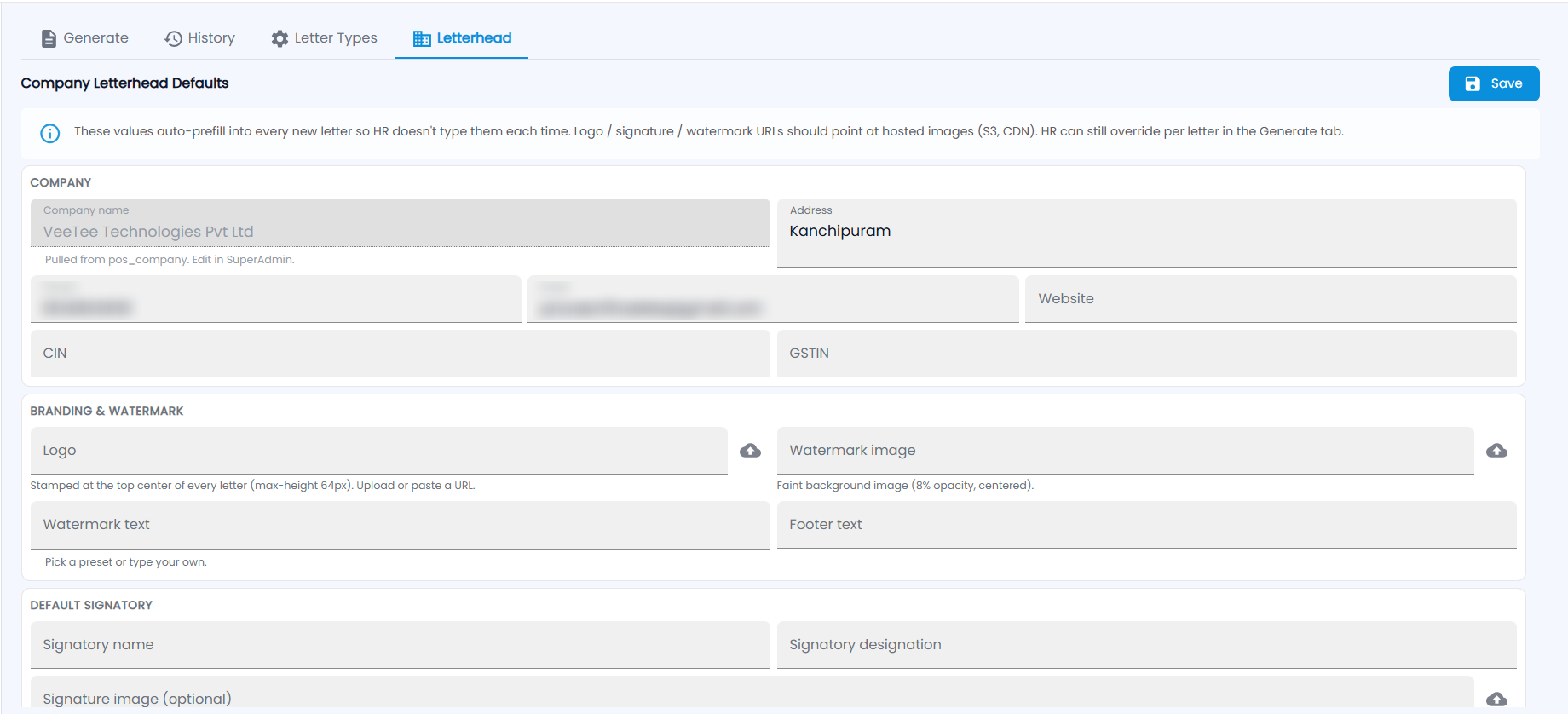This screenshot has width=1568, height=714.
Task: Open the Generate tab
Action: (x=85, y=38)
